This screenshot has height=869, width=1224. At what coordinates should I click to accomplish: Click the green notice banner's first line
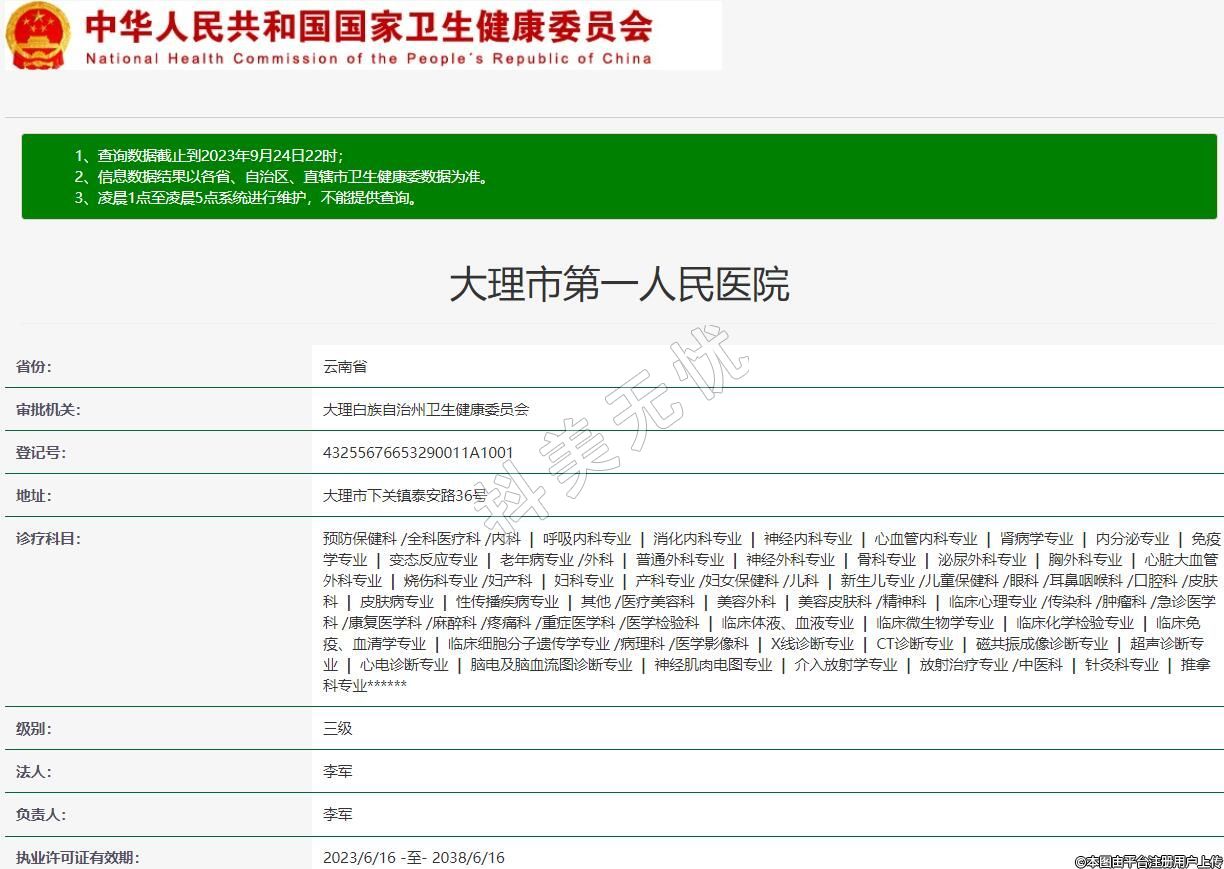[x=209, y=156]
